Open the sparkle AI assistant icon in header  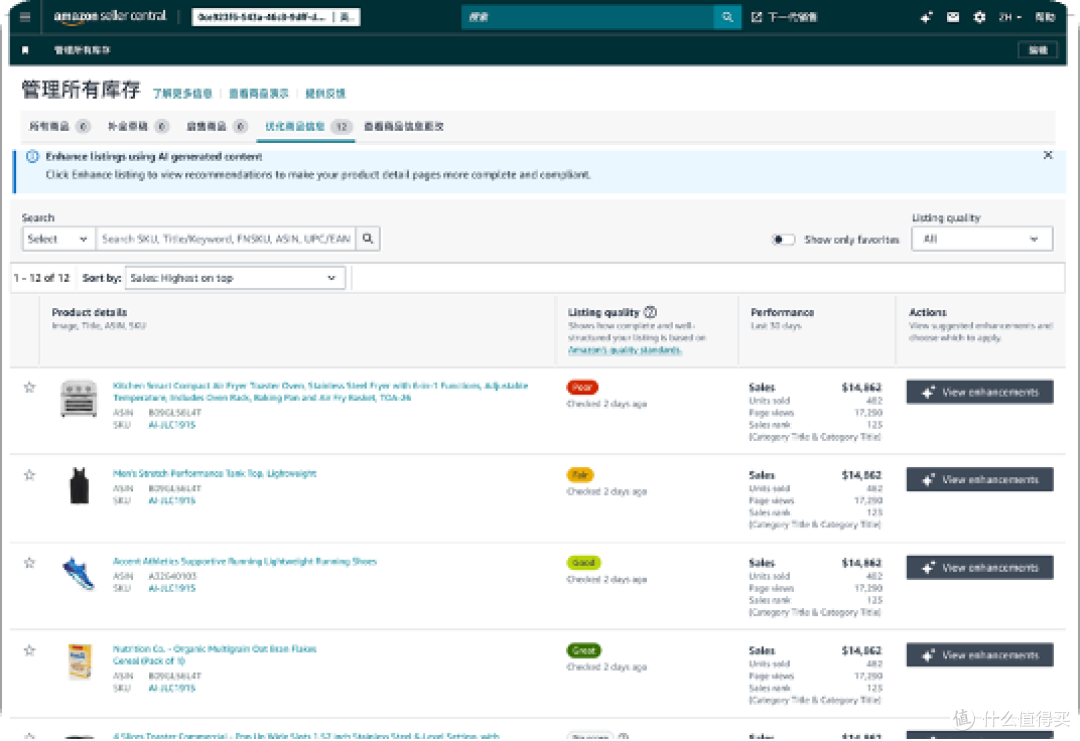926,17
